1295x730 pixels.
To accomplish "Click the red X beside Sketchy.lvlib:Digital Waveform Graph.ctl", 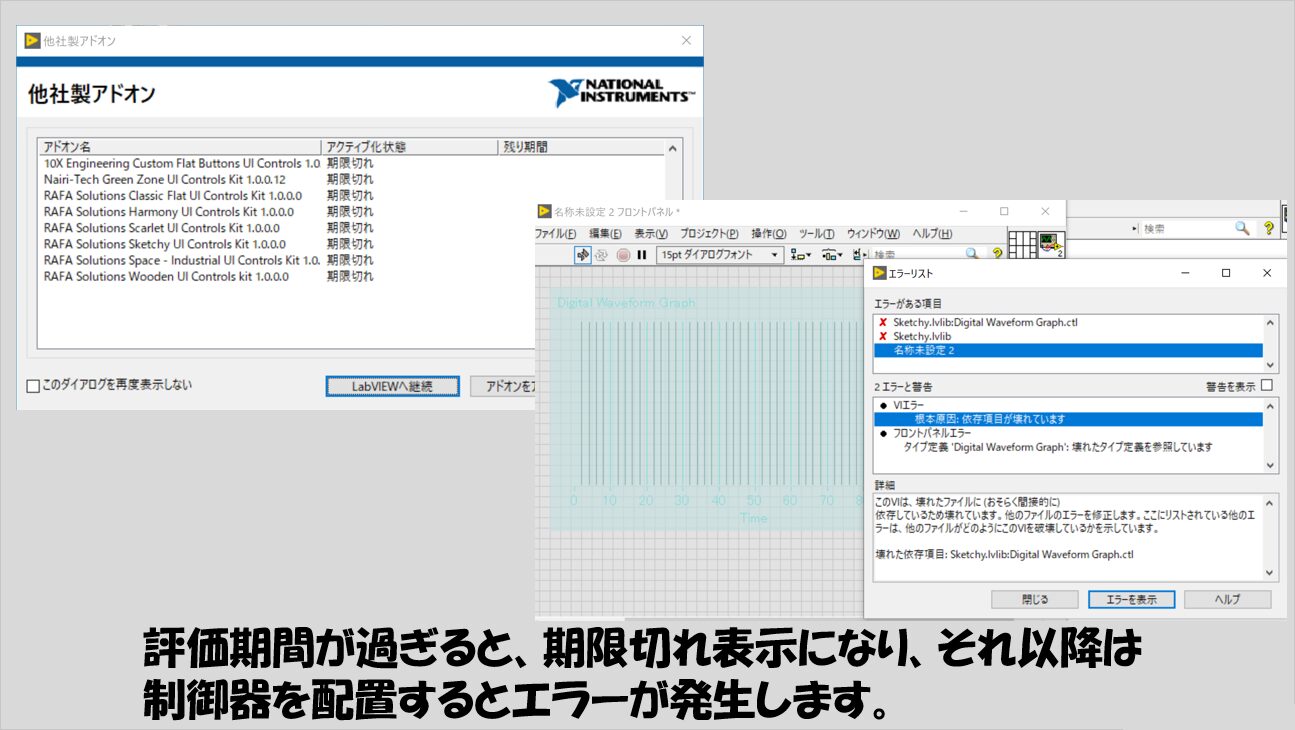I will (882, 322).
